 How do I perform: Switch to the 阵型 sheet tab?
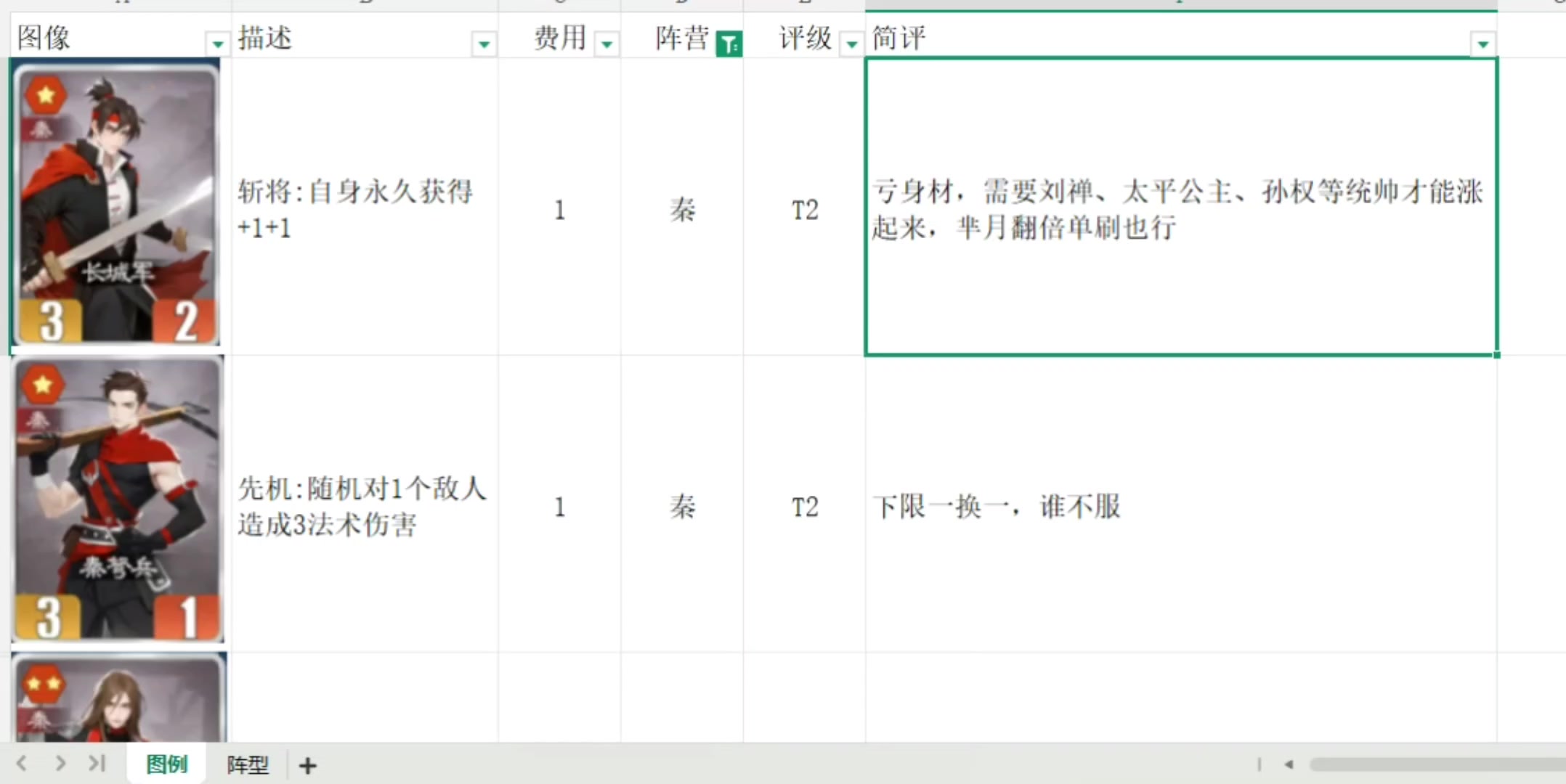click(x=247, y=764)
